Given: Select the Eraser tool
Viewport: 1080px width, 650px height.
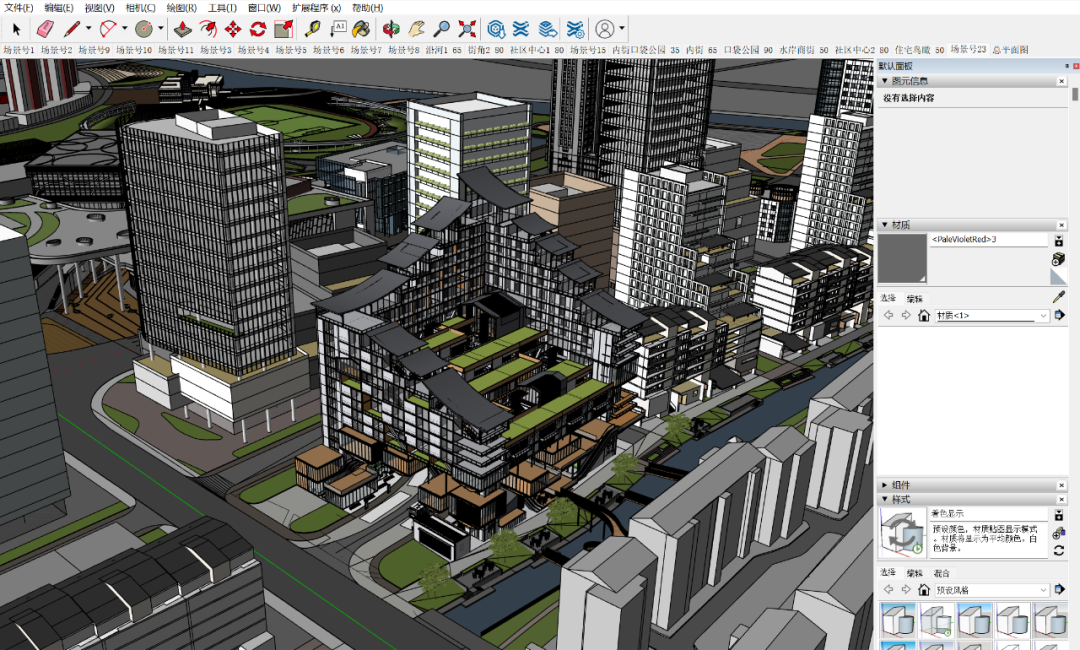Looking at the screenshot, I should pos(46,29).
